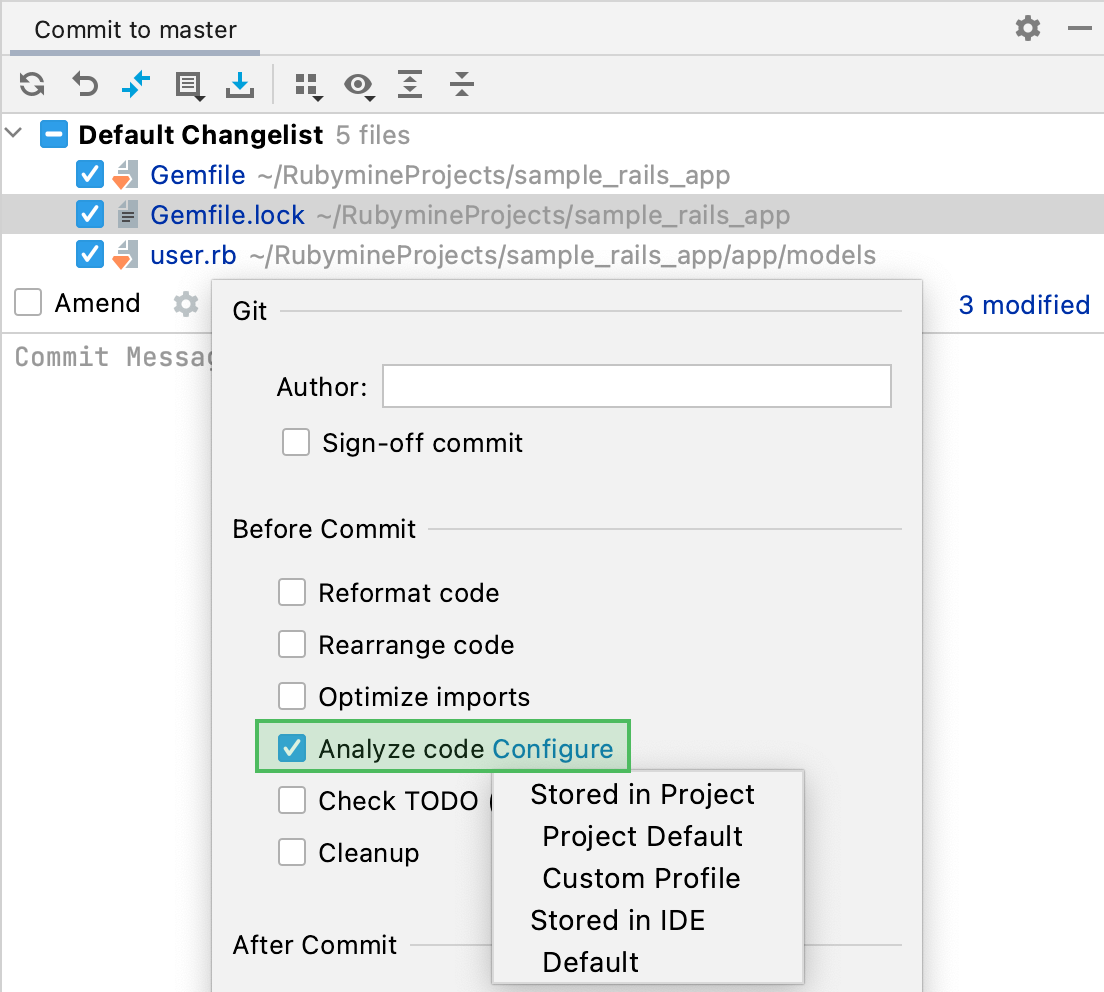This screenshot has height=992, width=1104.
Task: Open the 3 modified files link
Action: coord(1024,305)
